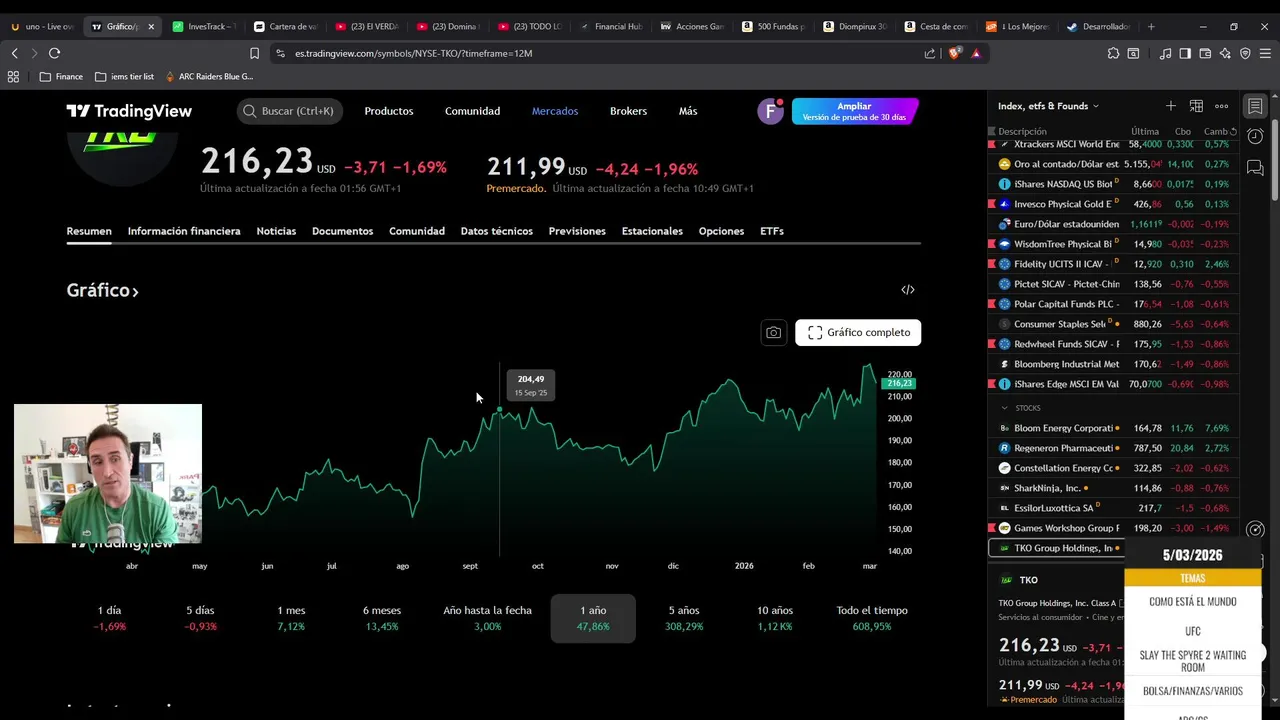Toggle the flag on Polar Capital Funds row
The width and height of the screenshot is (1280, 720).
coord(992,304)
